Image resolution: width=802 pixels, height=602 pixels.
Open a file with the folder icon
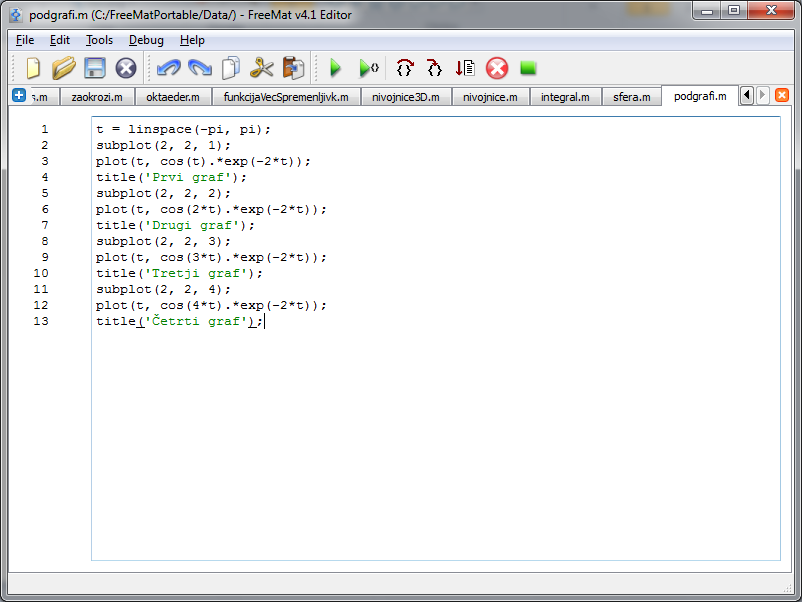click(x=64, y=68)
